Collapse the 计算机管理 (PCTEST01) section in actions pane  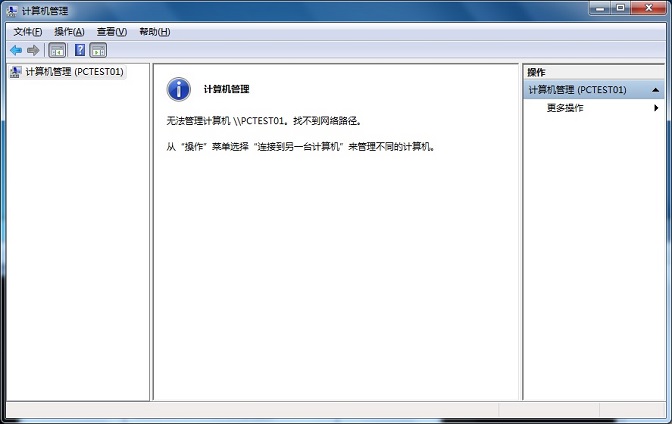(x=655, y=90)
